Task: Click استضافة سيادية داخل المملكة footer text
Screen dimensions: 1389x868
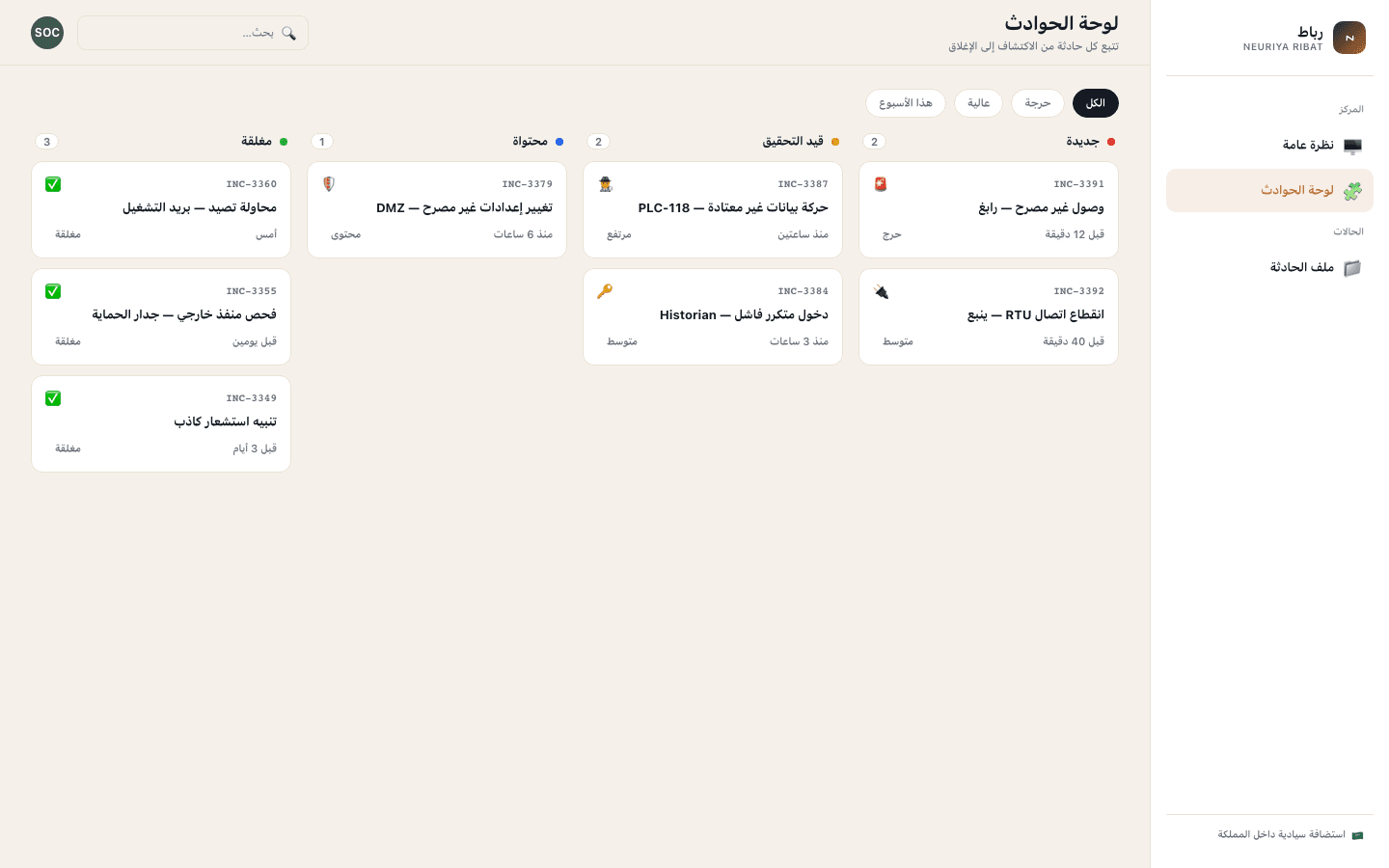Action: pos(1281,835)
